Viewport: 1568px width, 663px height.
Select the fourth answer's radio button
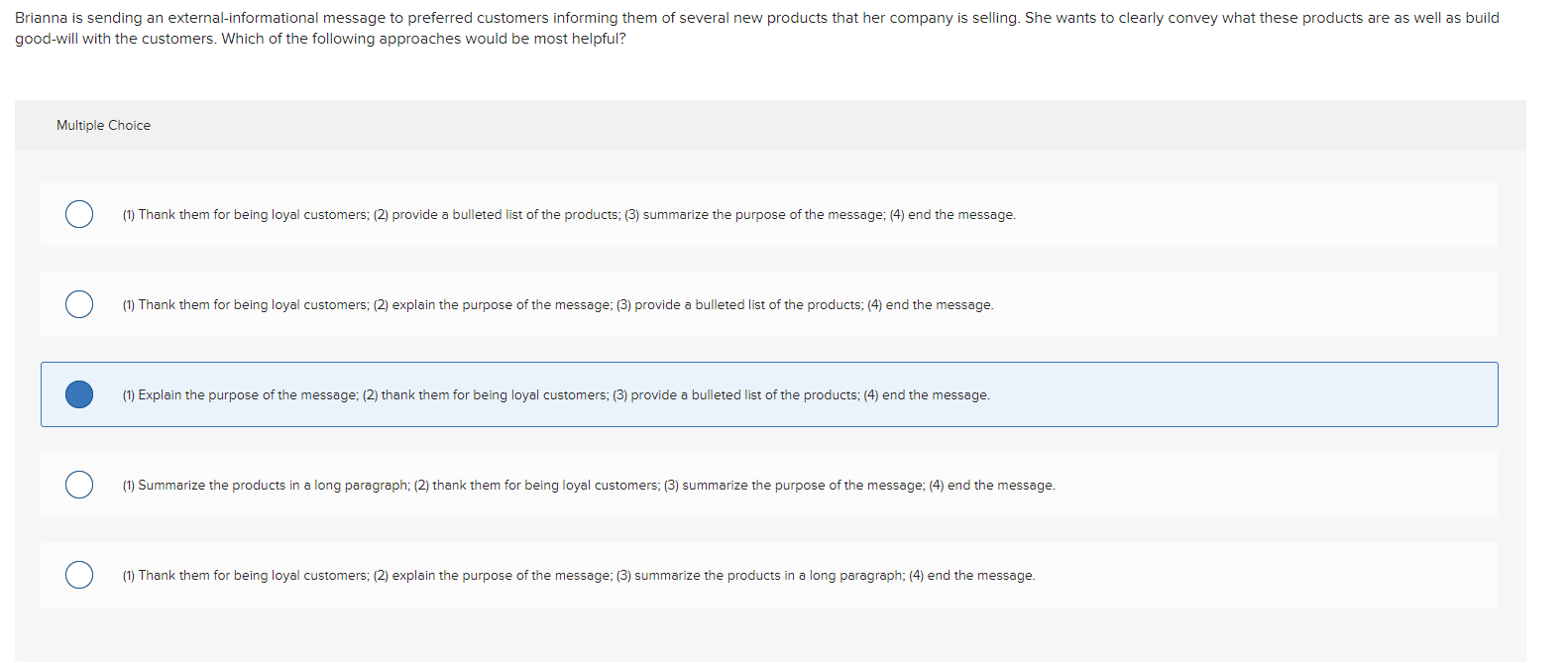[79, 485]
